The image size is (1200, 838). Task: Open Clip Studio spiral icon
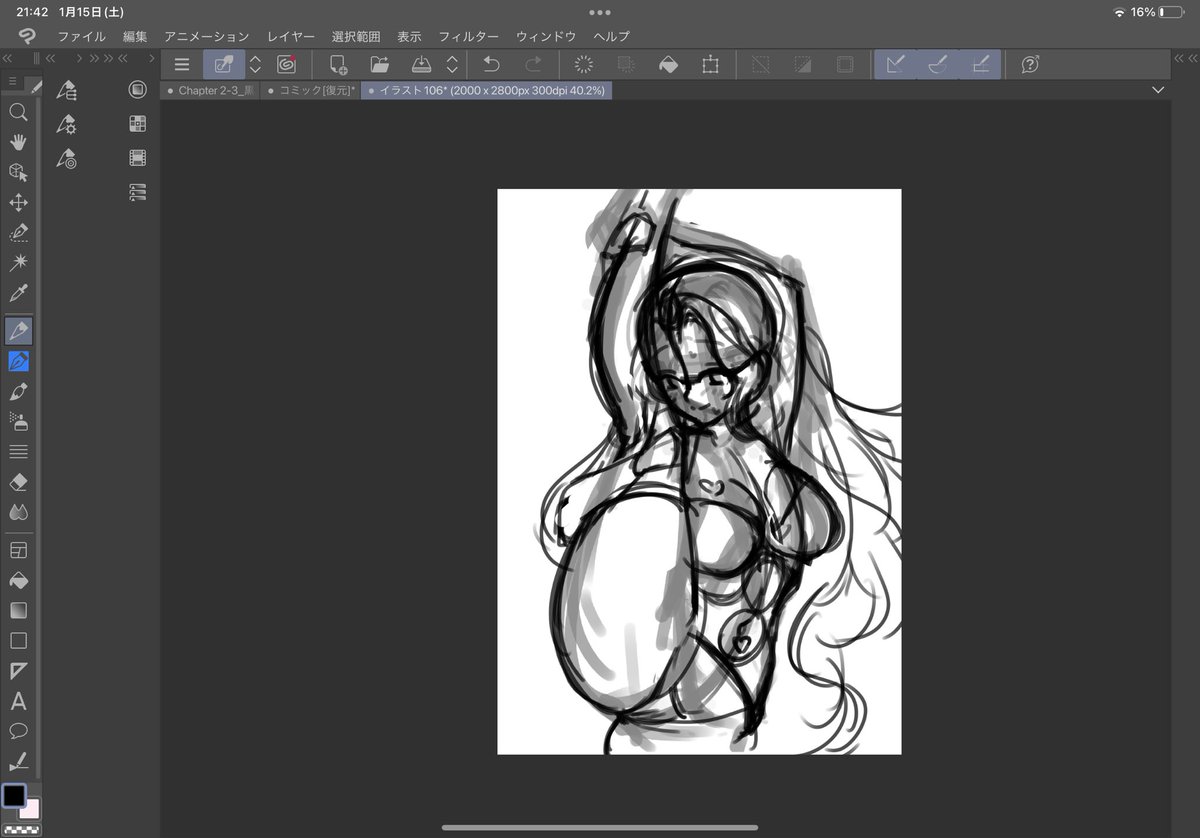[286, 64]
